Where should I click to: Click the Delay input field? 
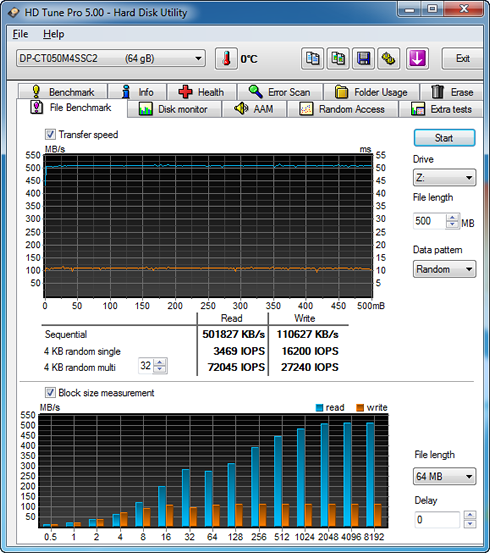tap(437, 519)
